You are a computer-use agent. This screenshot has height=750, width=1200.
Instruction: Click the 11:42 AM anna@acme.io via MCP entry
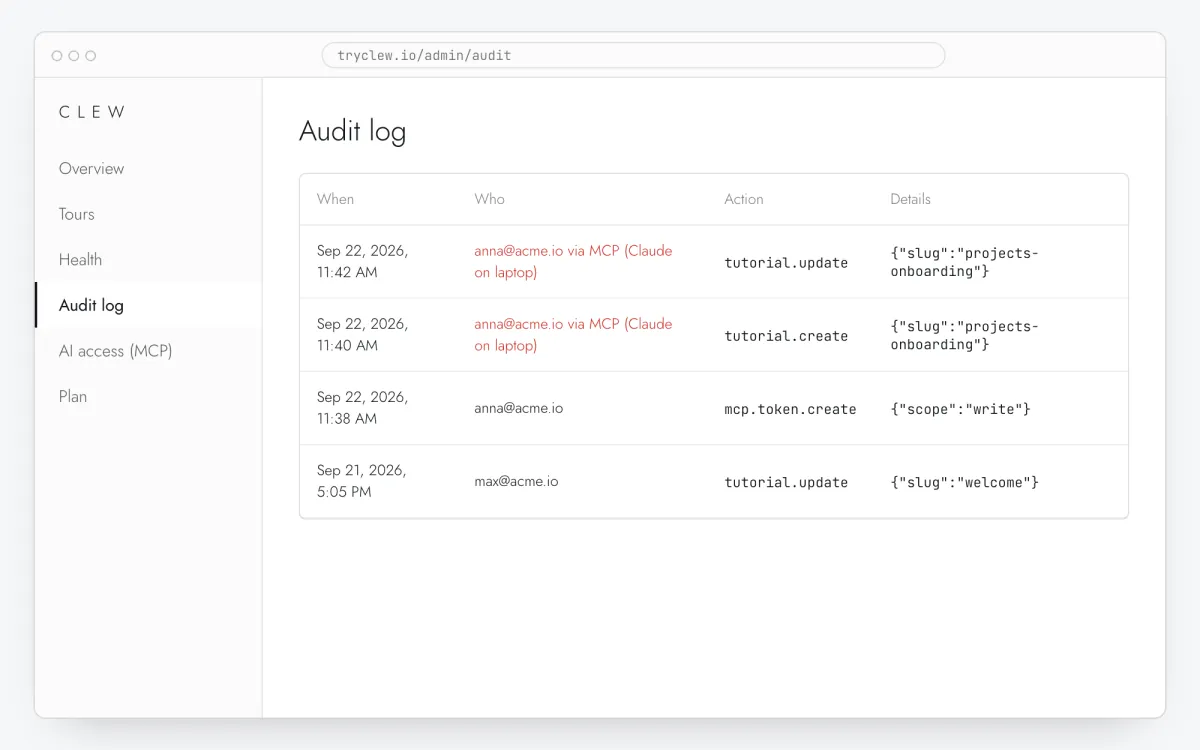[x=573, y=261]
